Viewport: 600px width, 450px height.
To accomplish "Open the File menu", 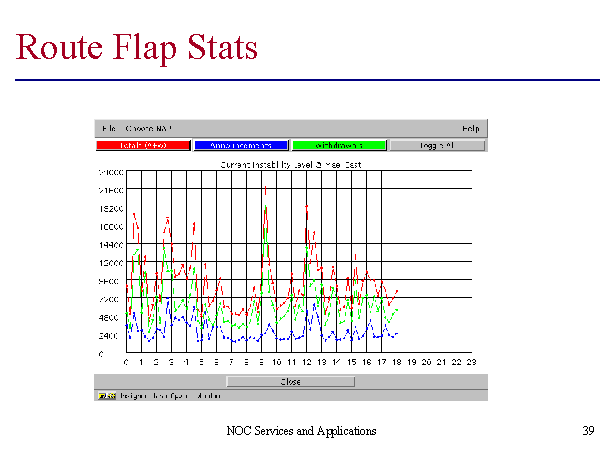I will [x=108, y=129].
